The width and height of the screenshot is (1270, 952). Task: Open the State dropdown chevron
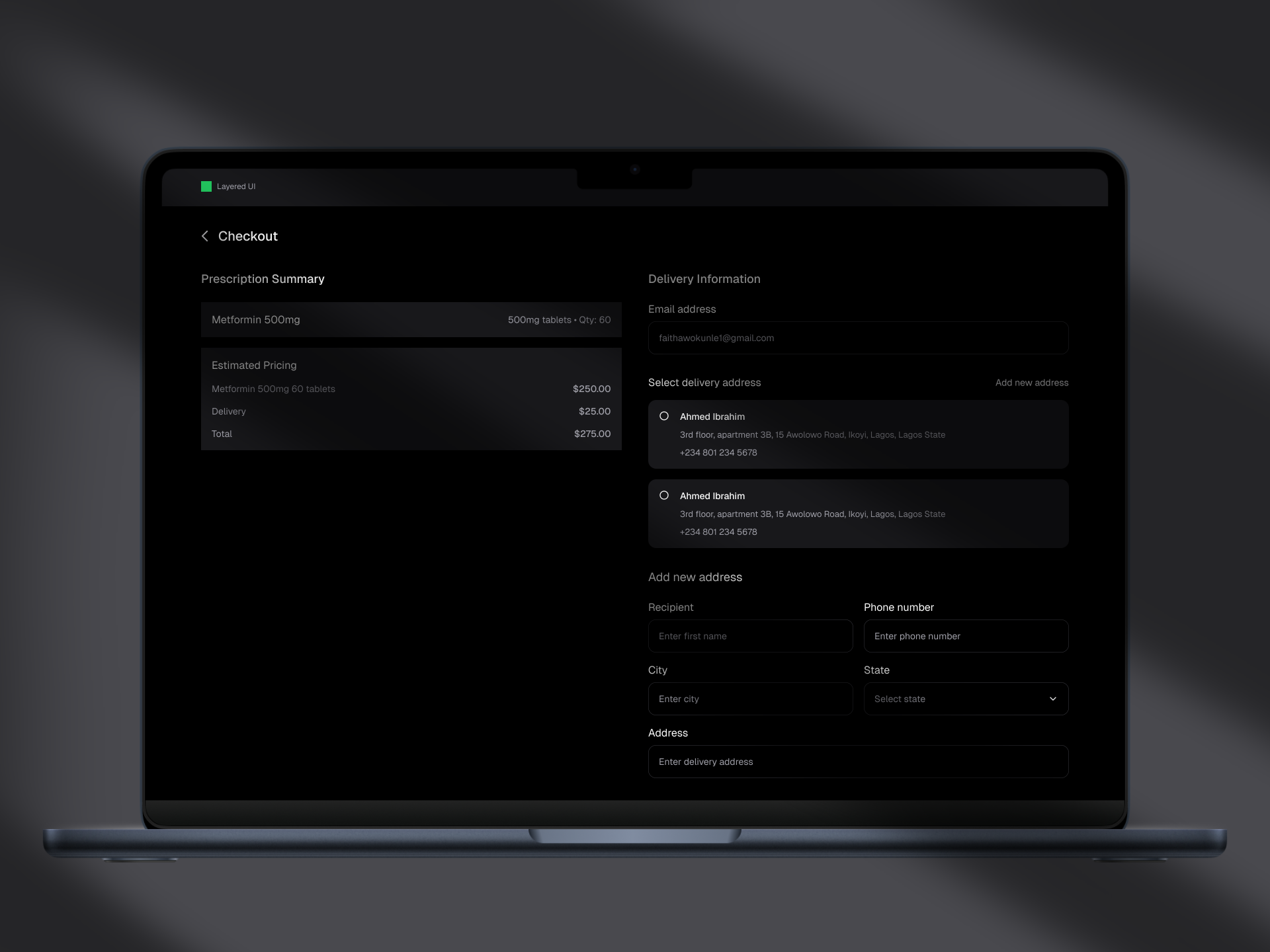coord(1053,698)
